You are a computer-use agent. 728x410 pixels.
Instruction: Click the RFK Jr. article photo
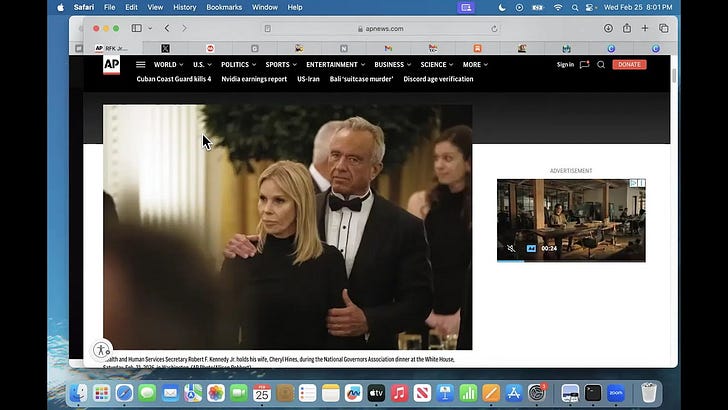287,227
